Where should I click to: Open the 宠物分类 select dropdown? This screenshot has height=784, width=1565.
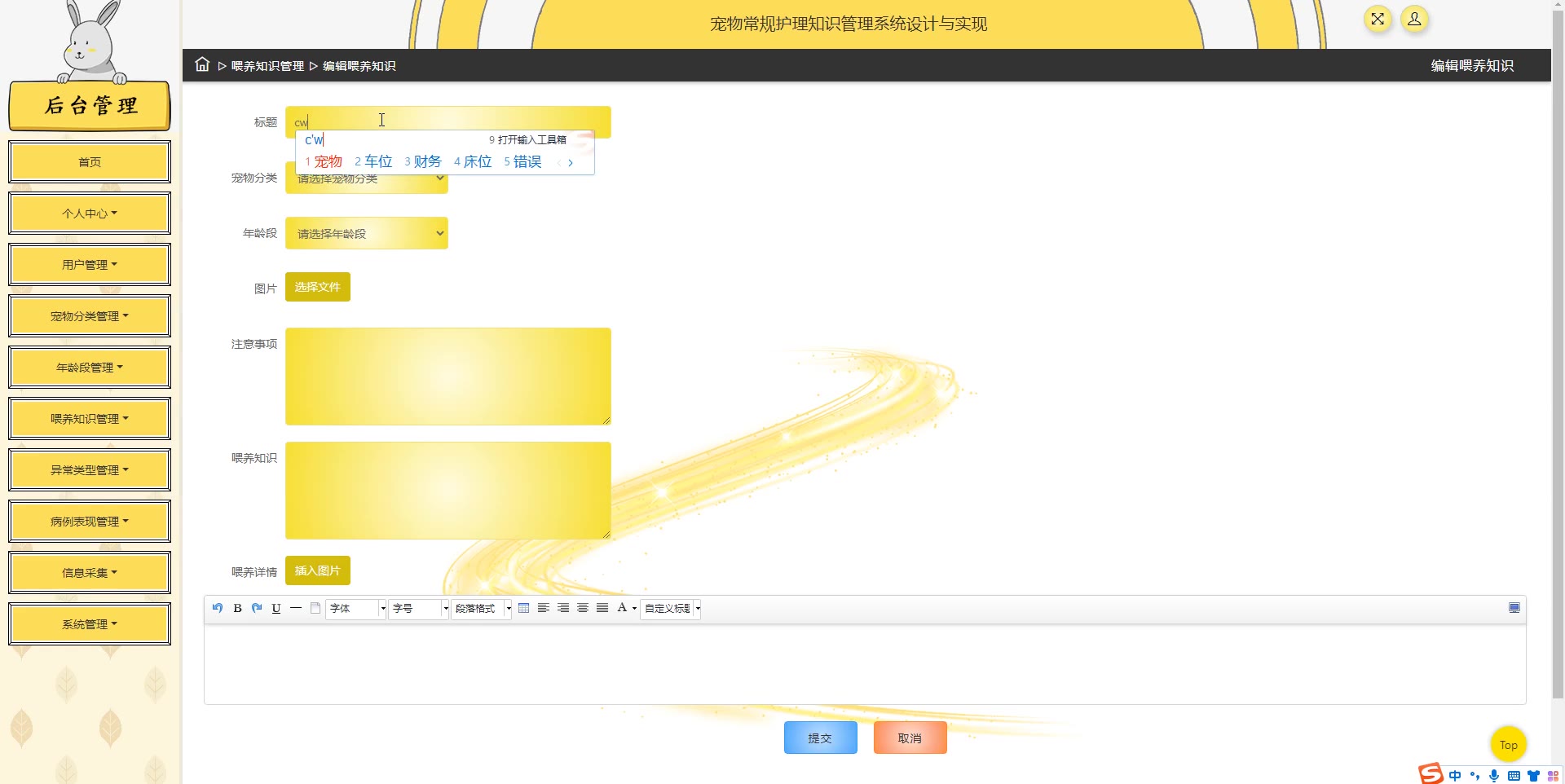click(367, 178)
